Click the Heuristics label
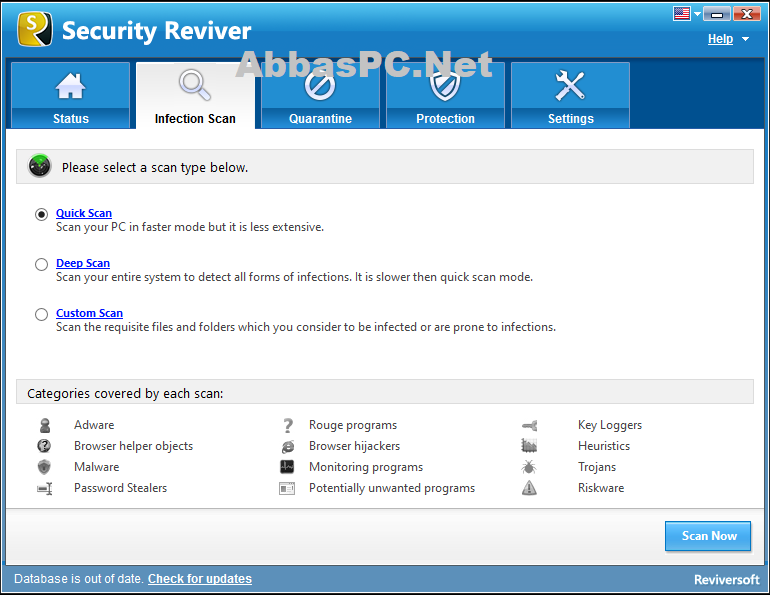 (604, 446)
